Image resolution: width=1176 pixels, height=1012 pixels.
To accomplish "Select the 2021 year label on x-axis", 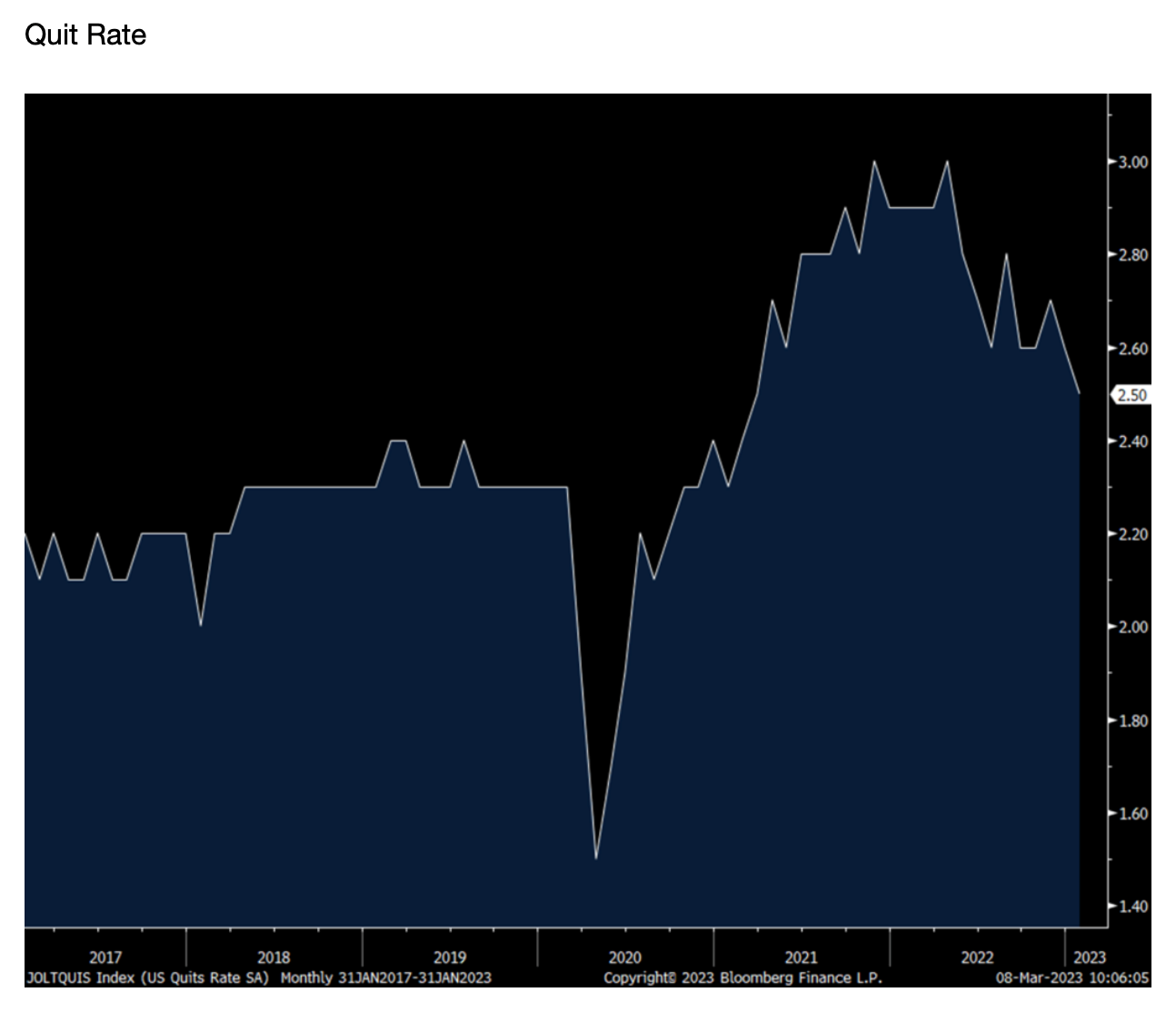I will click(x=801, y=957).
